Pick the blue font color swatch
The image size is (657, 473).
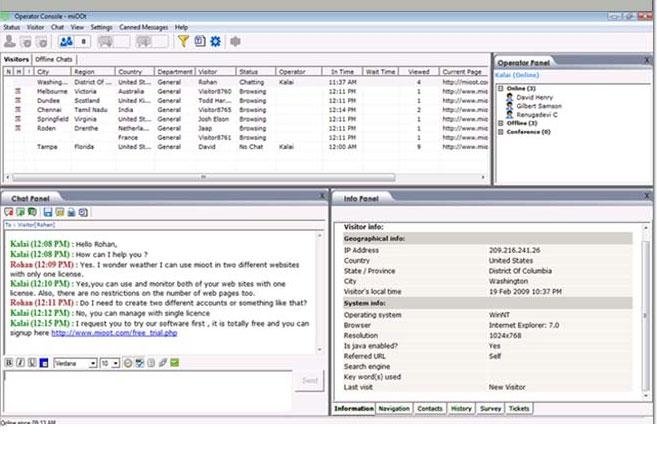(x=43, y=362)
